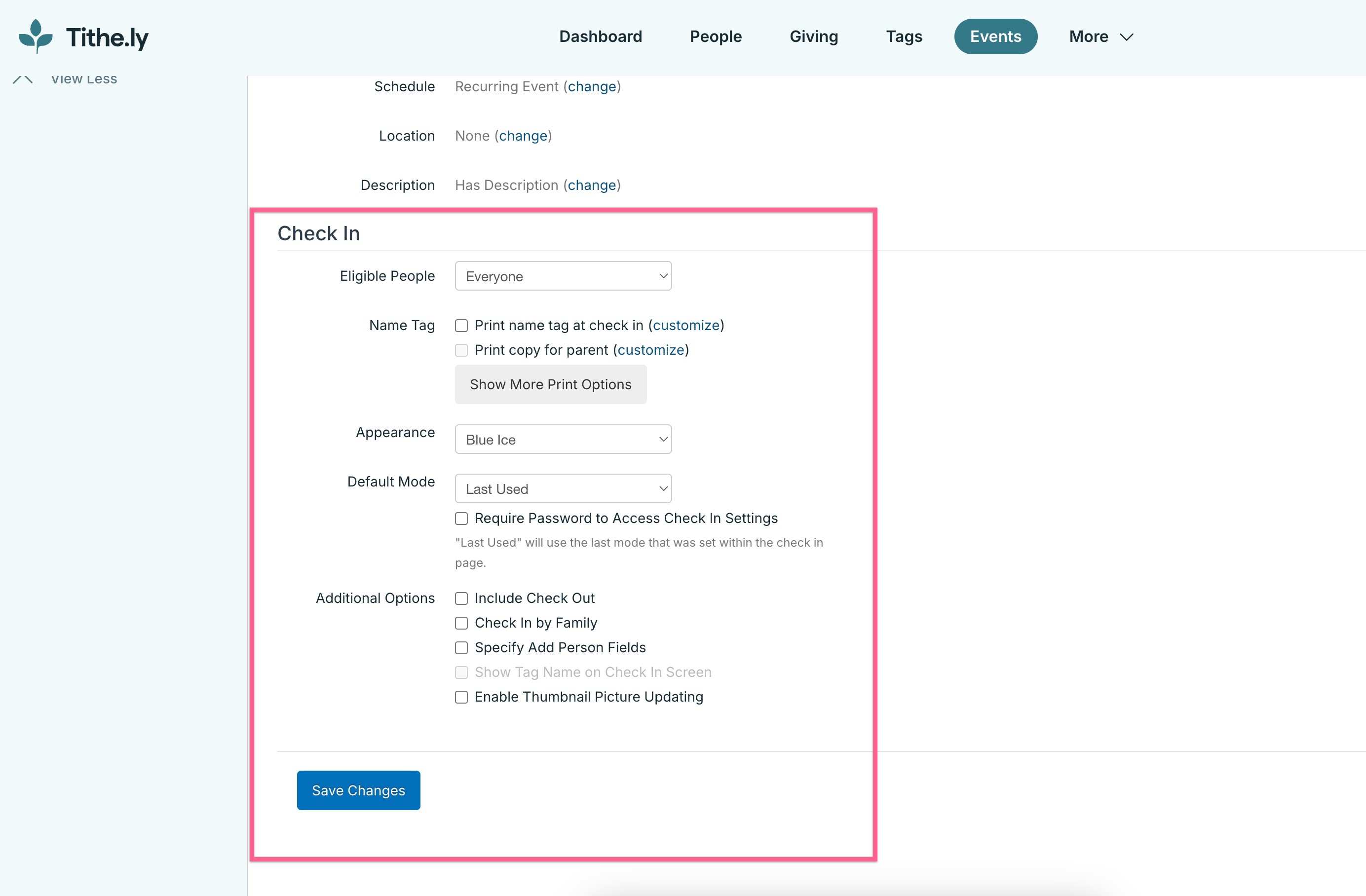Image resolution: width=1366 pixels, height=896 pixels.
Task: Change the event Location
Action: coord(523,136)
